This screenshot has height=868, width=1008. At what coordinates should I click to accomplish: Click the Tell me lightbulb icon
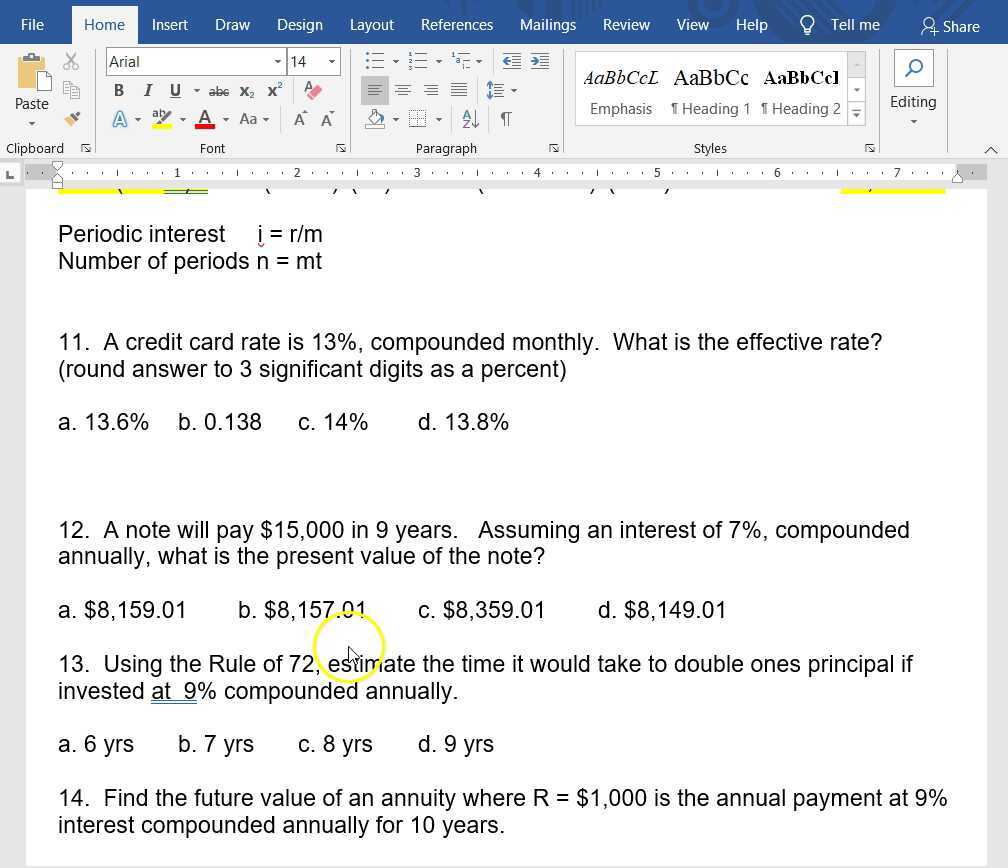(x=807, y=25)
